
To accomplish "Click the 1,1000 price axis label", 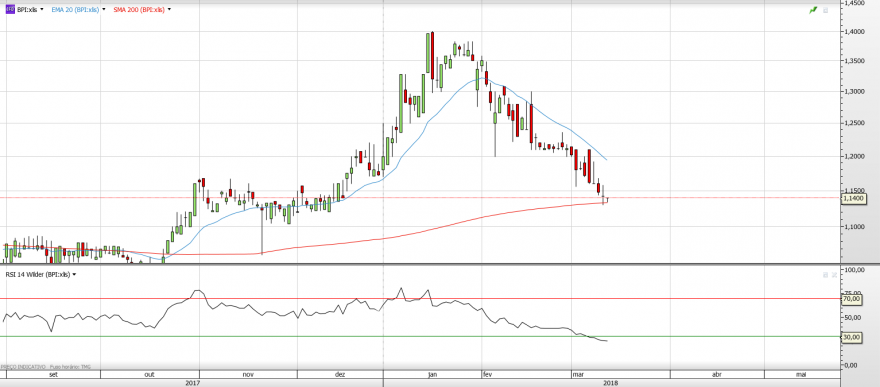I will click(855, 228).
